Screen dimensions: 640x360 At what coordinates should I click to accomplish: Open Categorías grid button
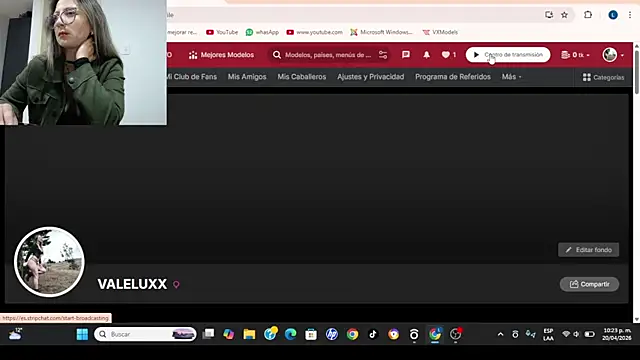click(x=603, y=77)
